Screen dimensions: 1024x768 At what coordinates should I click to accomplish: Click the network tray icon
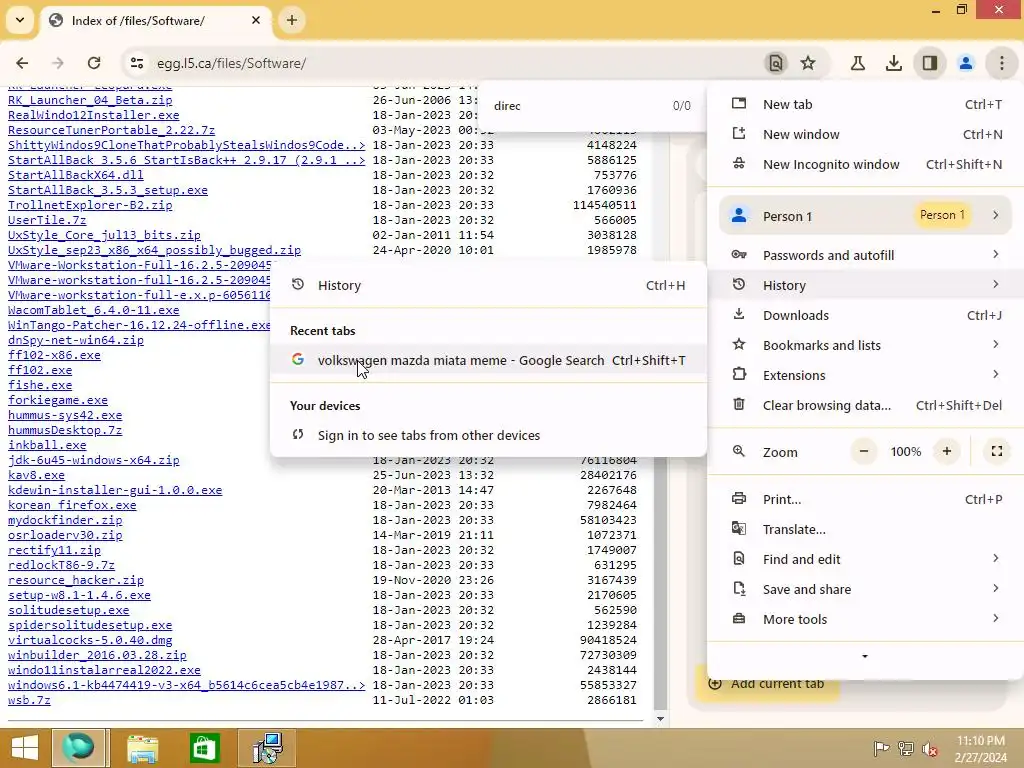[906, 748]
